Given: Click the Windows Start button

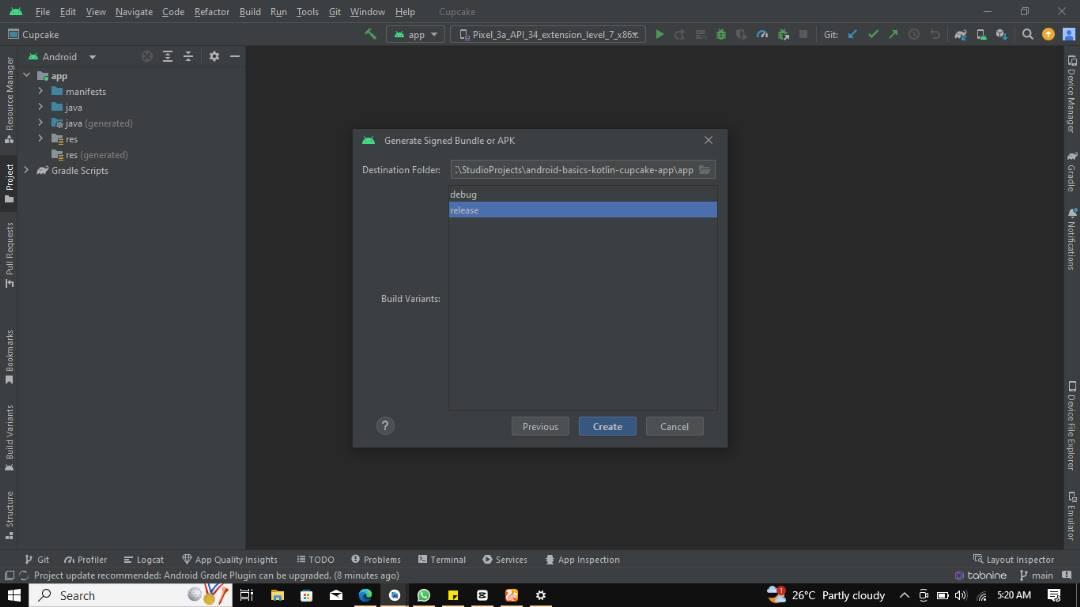Looking at the screenshot, I should [14, 595].
